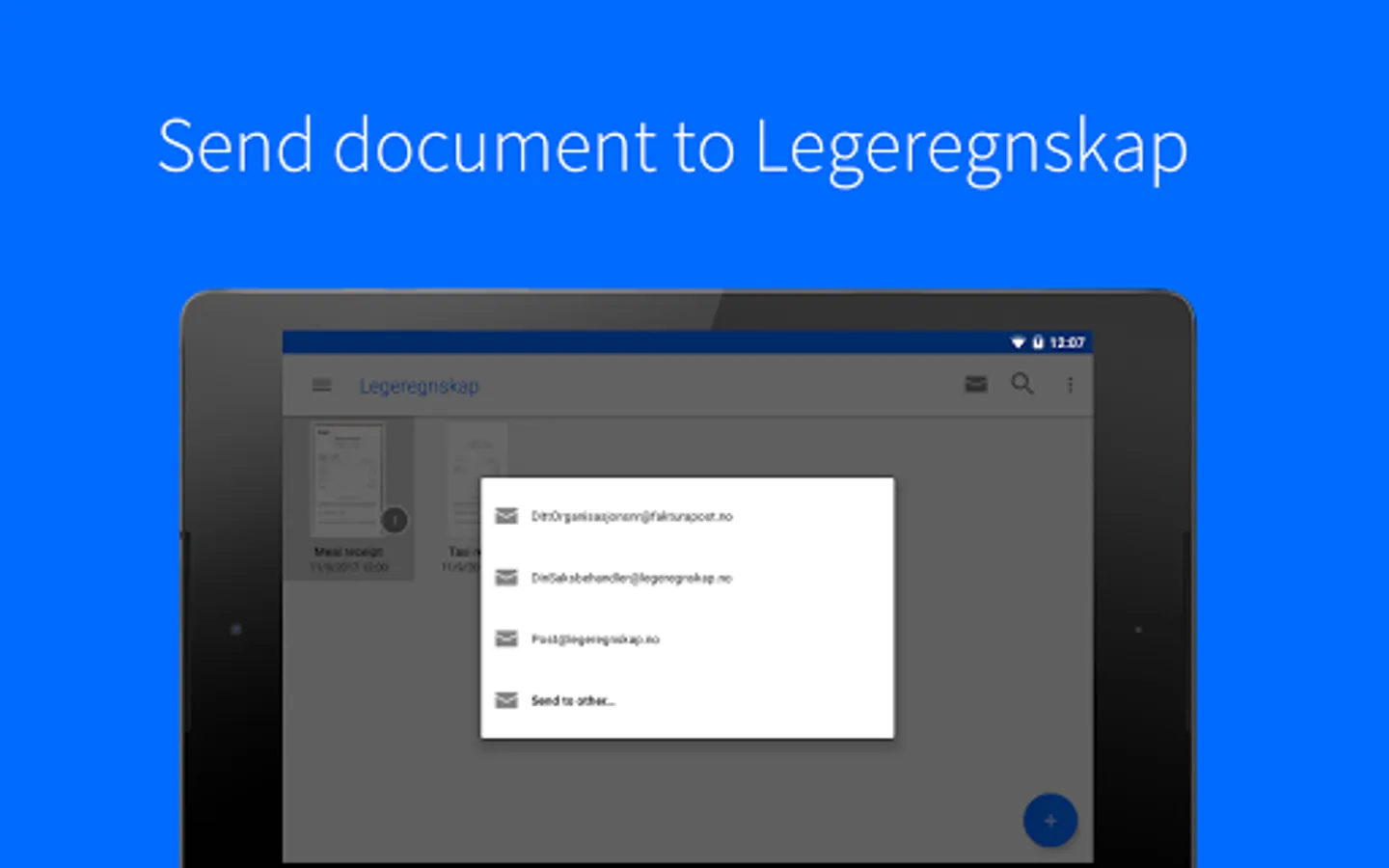Click the Legeregnskap app title
Viewport: 1389px width, 868px height.
pyautogui.click(x=420, y=386)
